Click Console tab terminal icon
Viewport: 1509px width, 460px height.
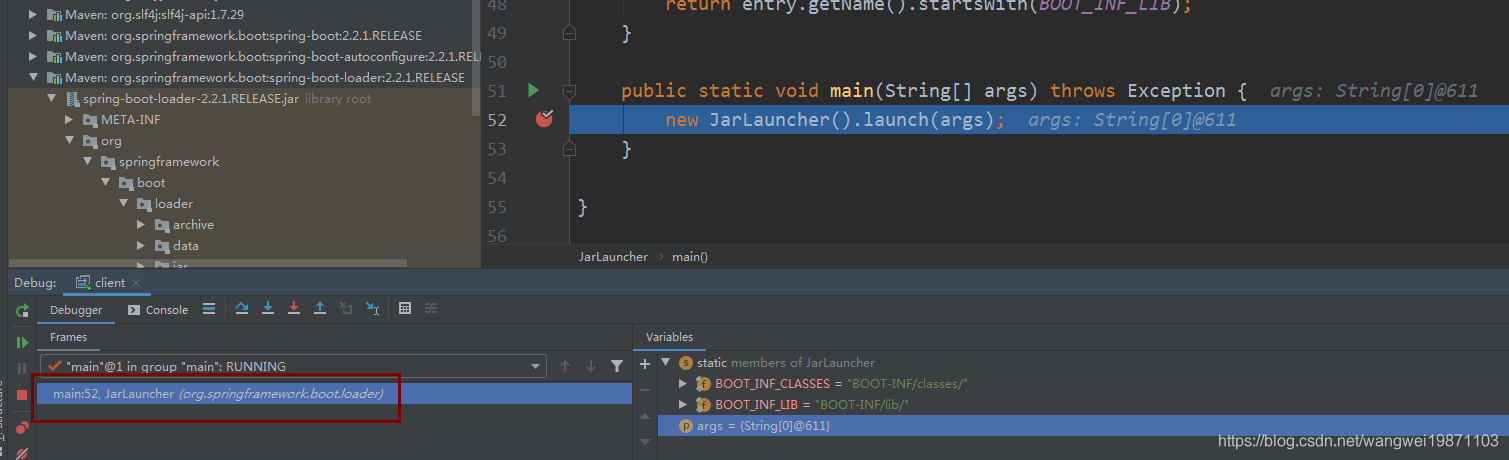click(134, 310)
